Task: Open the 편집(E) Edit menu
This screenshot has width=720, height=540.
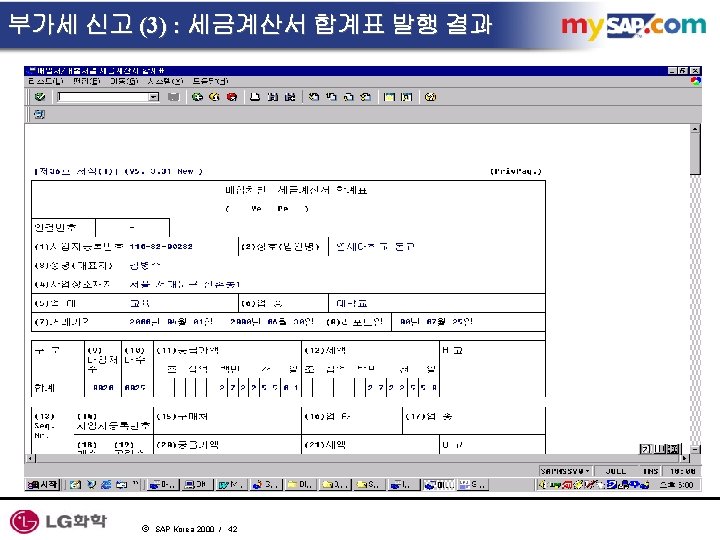Action: [86, 81]
